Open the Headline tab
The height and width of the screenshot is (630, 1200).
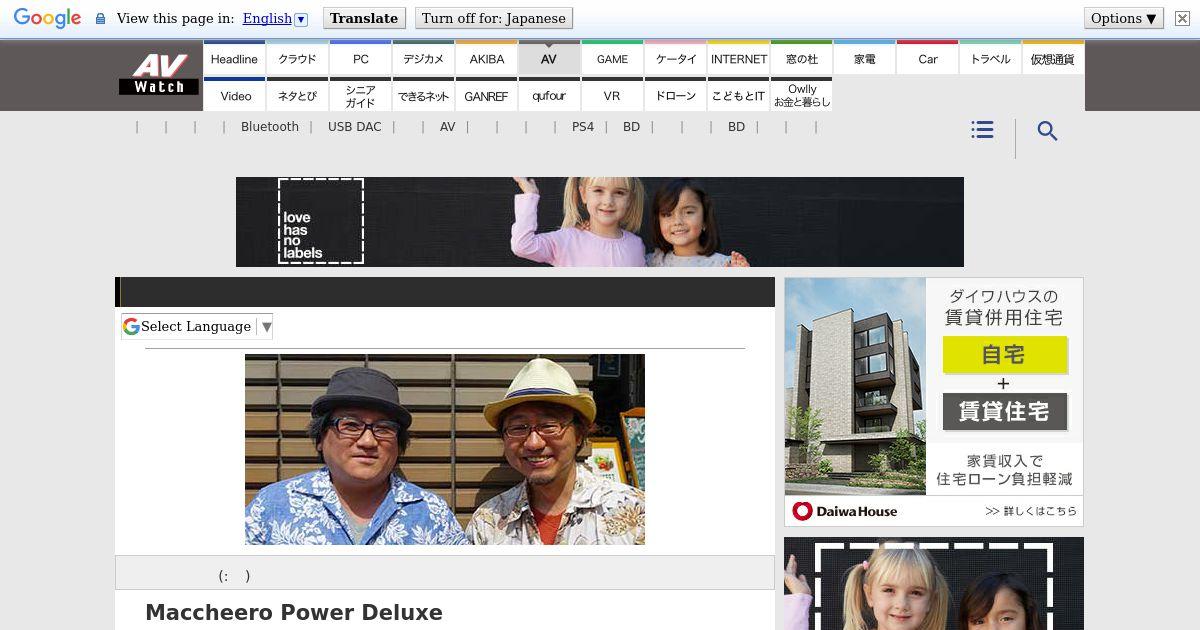[234, 58]
